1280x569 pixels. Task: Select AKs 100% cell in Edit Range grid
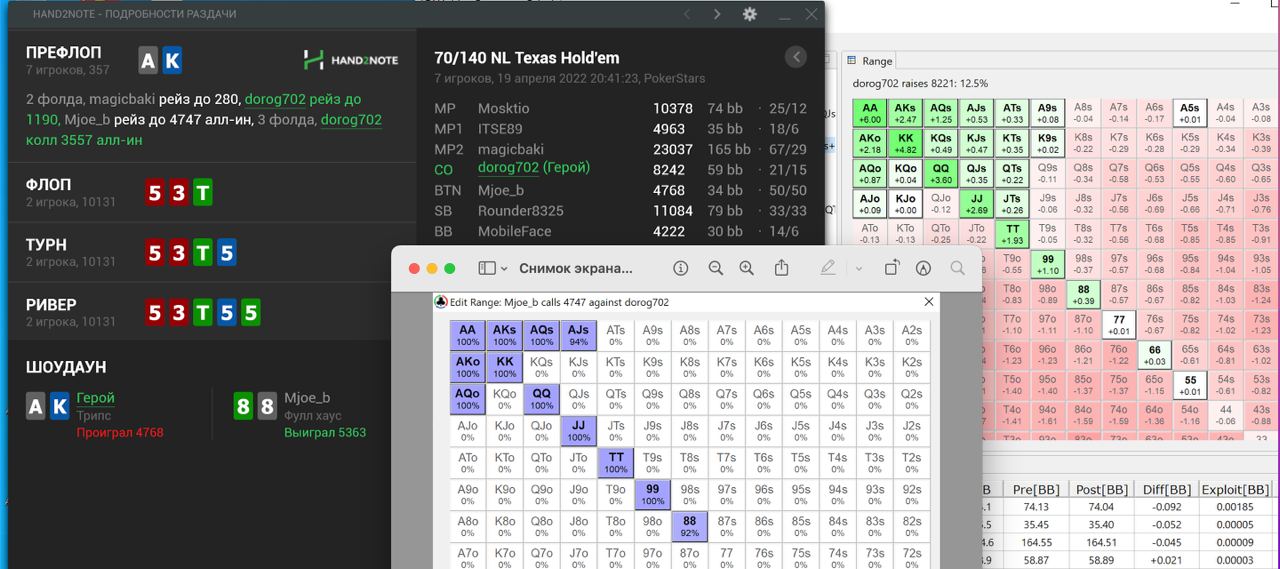tap(504, 336)
